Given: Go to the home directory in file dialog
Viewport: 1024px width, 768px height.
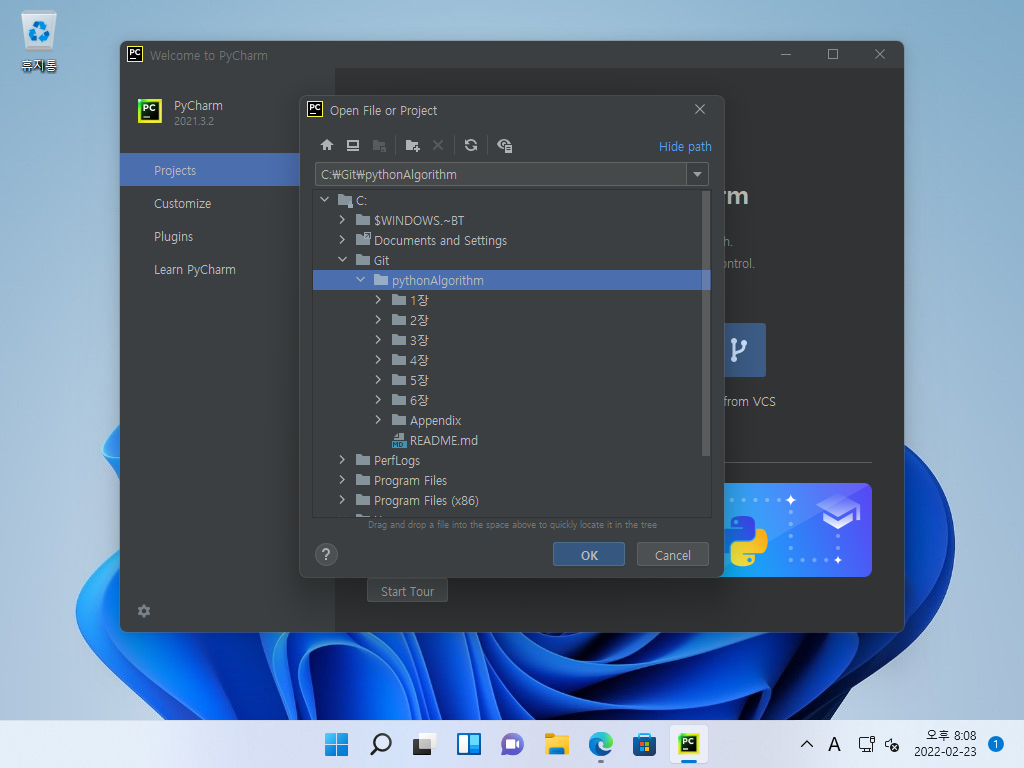Looking at the screenshot, I should tap(327, 145).
